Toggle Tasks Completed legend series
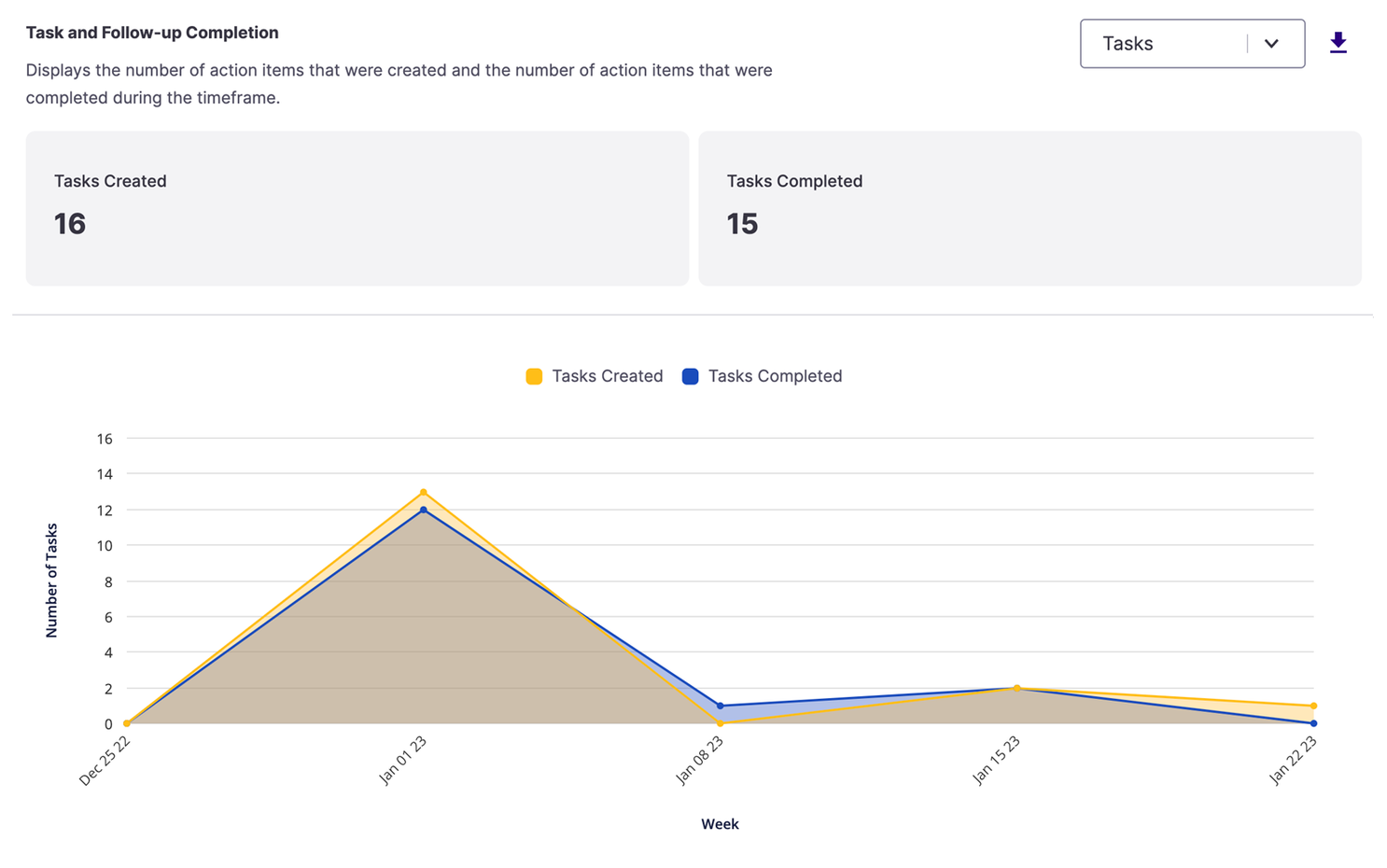The image size is (1387, 868). point(763,376)
